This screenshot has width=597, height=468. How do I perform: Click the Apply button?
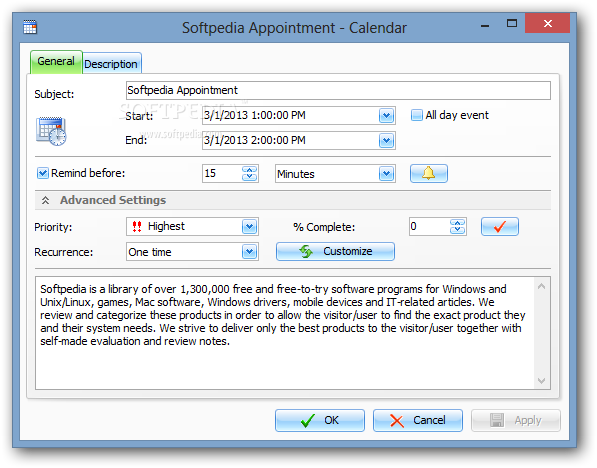point(516,420)
